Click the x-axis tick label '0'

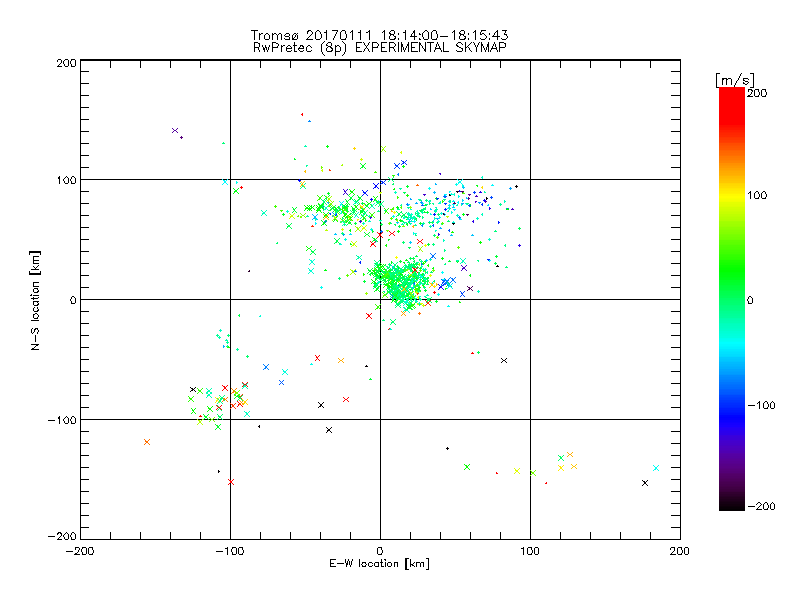[x=380, y=551]
